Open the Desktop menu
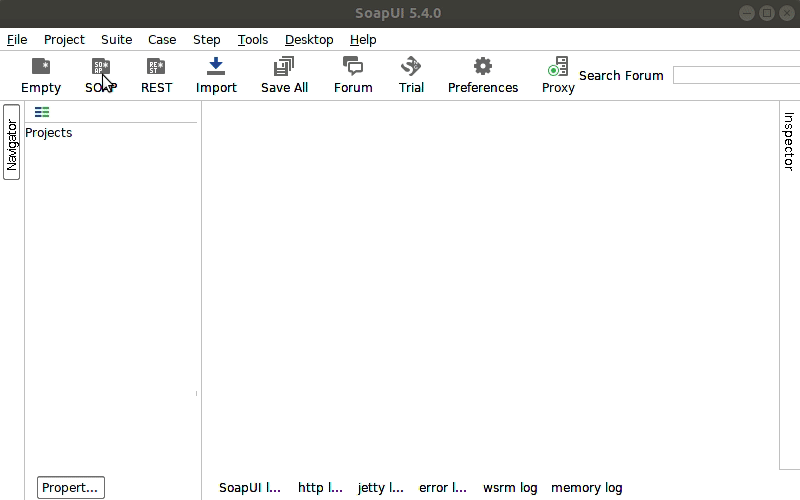 [309, 39]
